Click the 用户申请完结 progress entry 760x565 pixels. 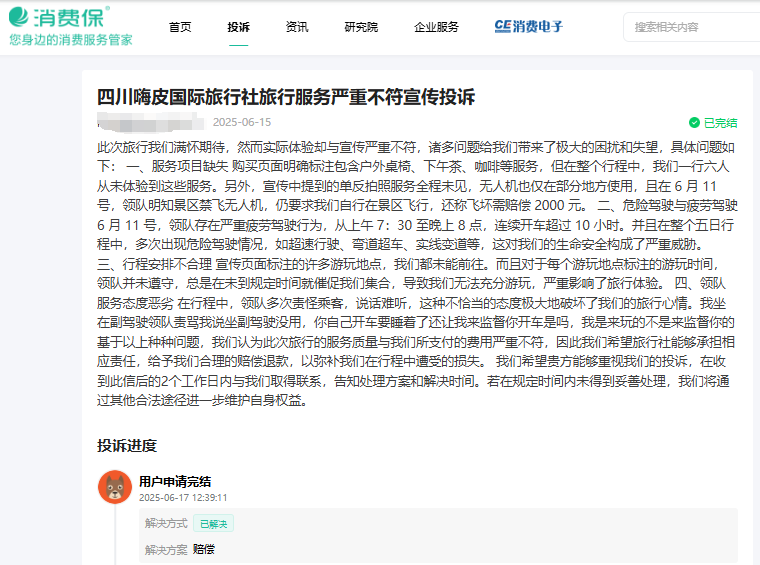point(175,482)
